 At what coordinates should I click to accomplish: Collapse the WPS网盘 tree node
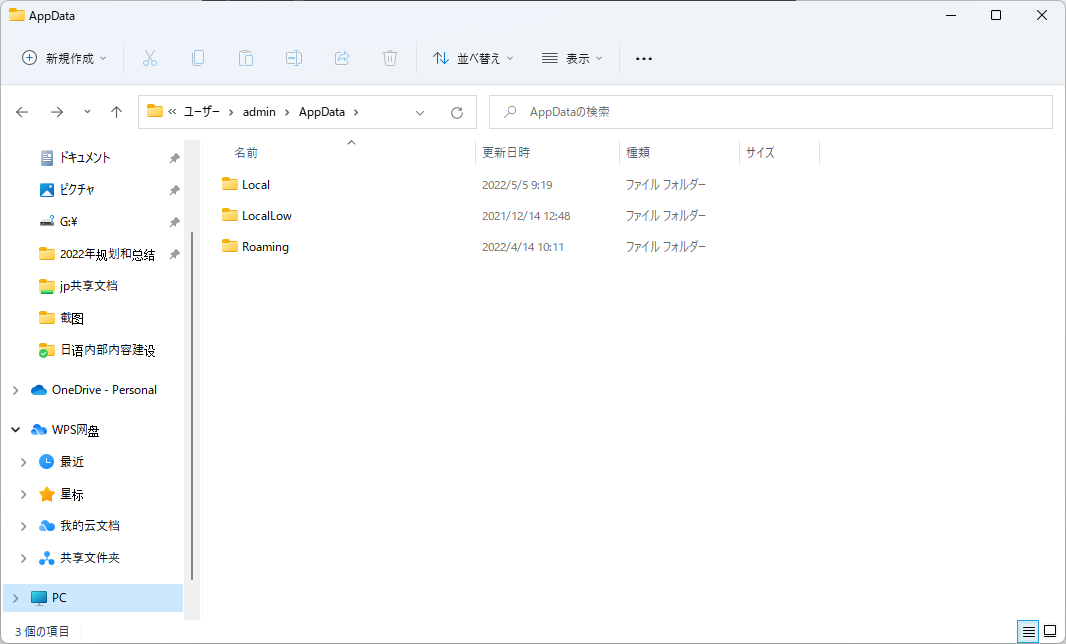point(15,430)
